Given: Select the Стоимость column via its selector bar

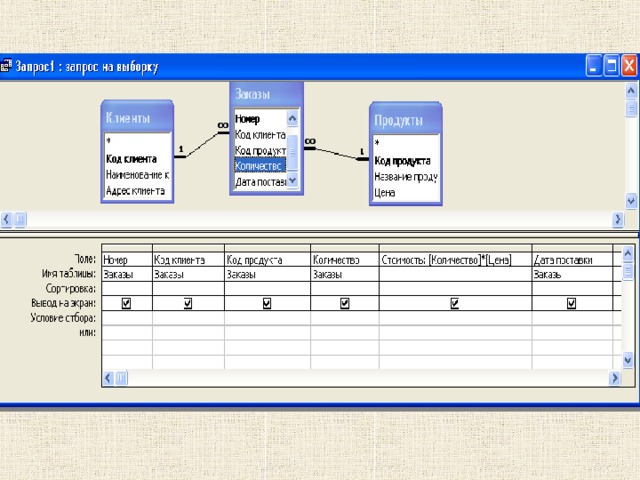Looking at the screenshot, I should pos(456,248).
